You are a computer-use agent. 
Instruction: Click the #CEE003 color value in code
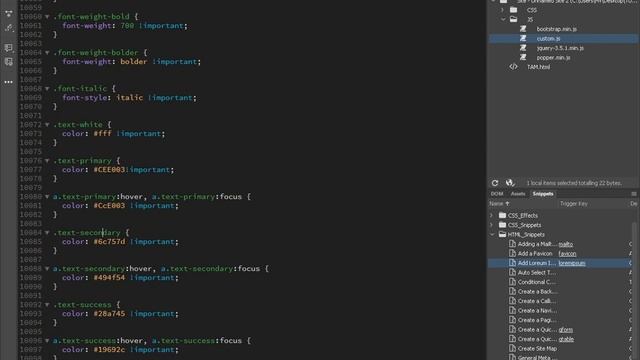pyautogui.click(x=109, y=170)
